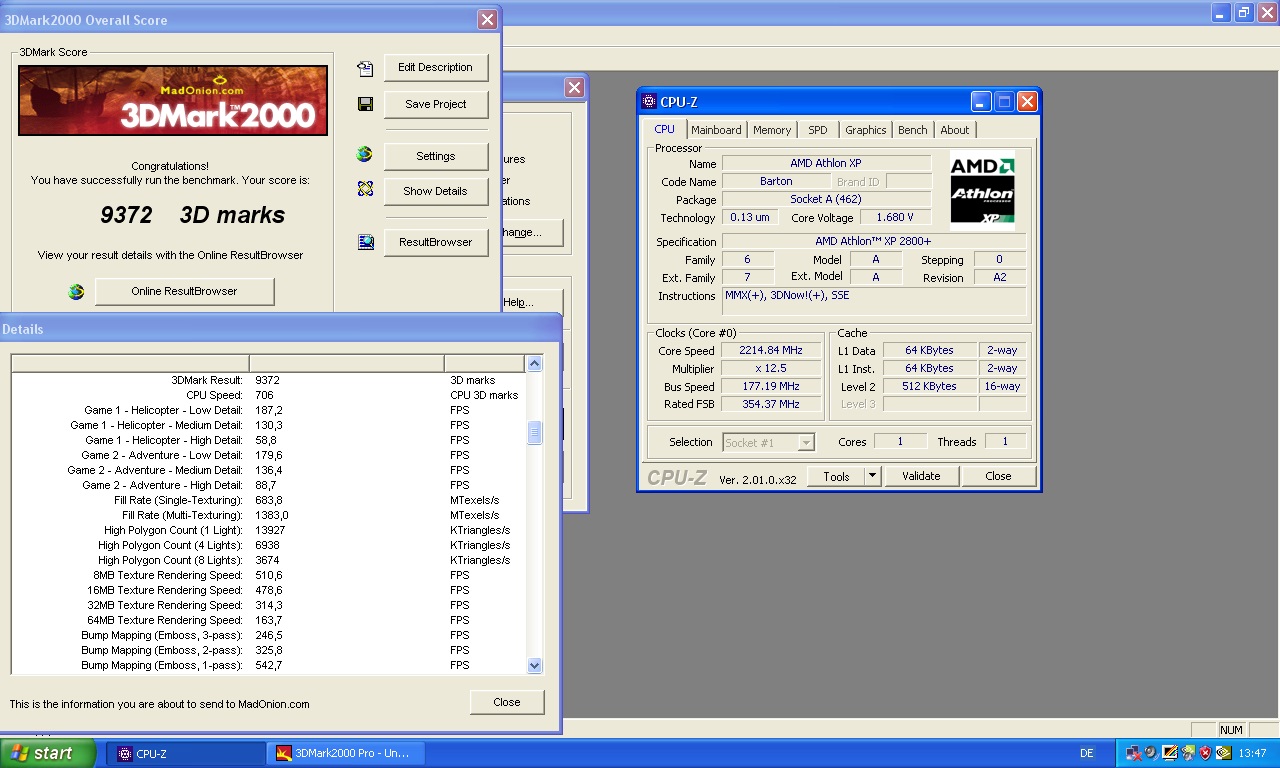Click the red security shield tray icon
The width and height of the screenshot is (1280, 768).
(x=1205, y=753)
